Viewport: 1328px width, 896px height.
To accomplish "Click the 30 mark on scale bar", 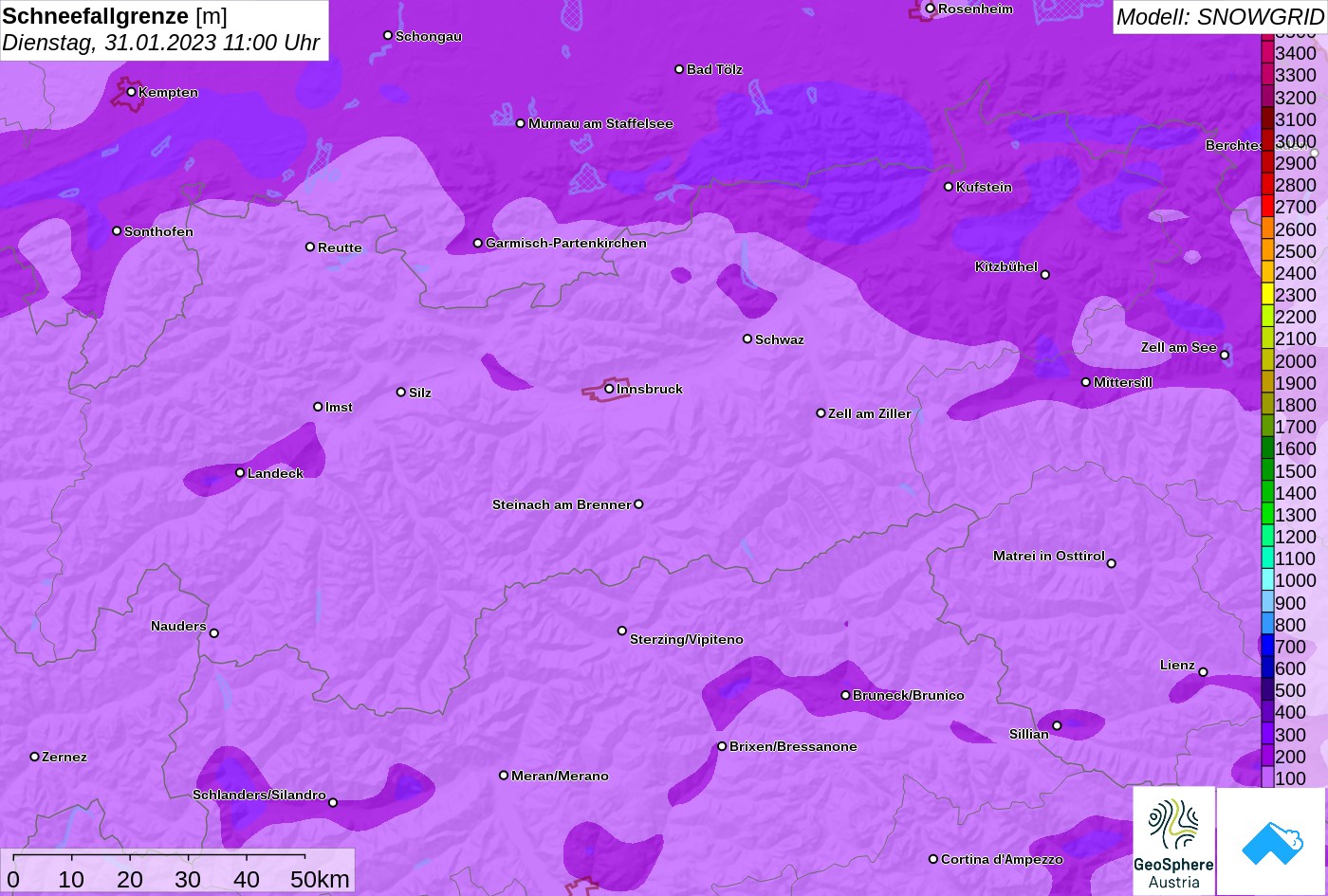I will 188,879.
